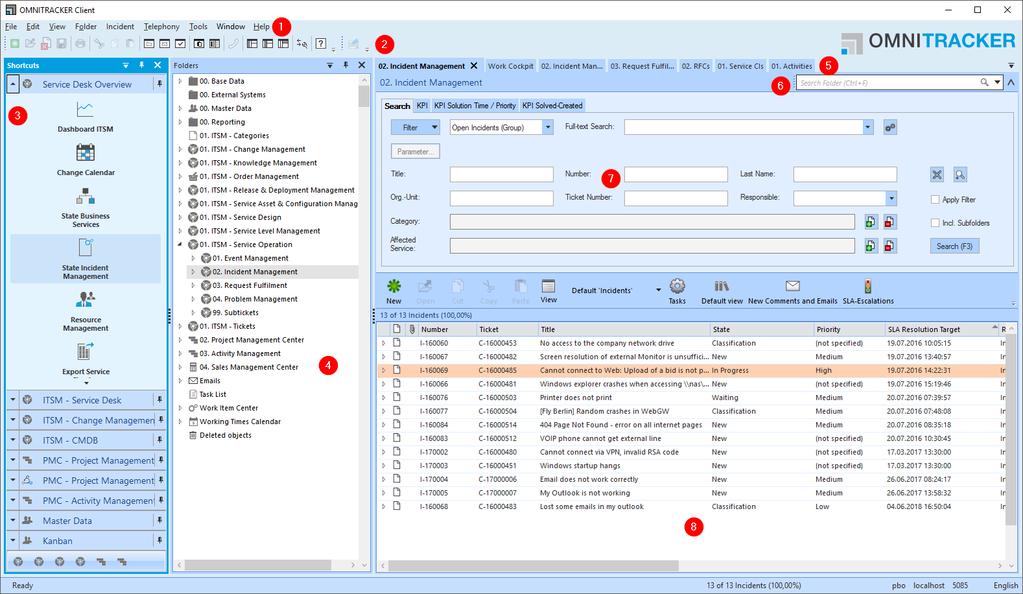This screenshot has width=1023, height=594.
Task: Open the KPI Solution Time / Priority tab
Action: [x=475, y=106]
